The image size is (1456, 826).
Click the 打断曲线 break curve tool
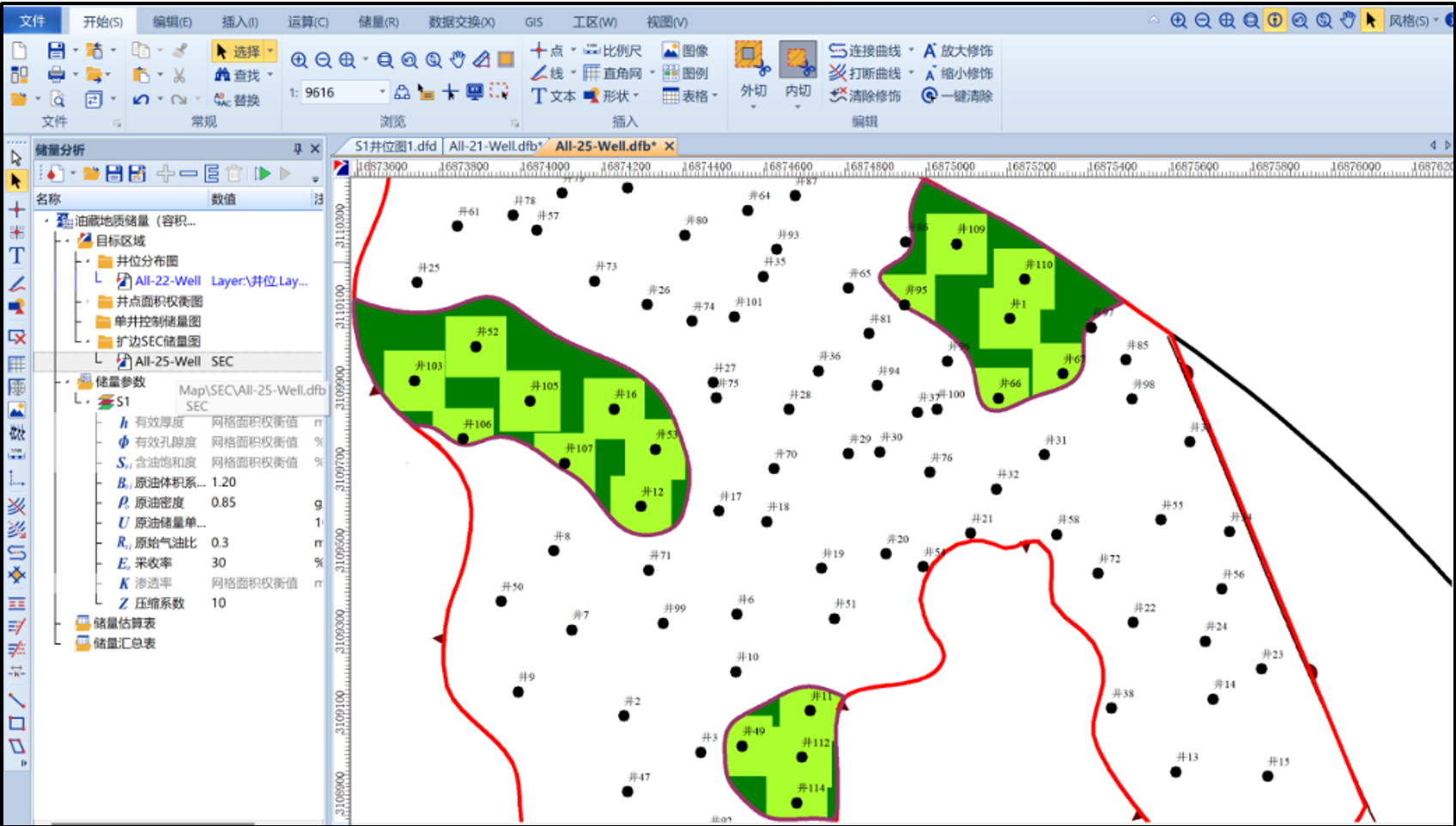point(864,73)
